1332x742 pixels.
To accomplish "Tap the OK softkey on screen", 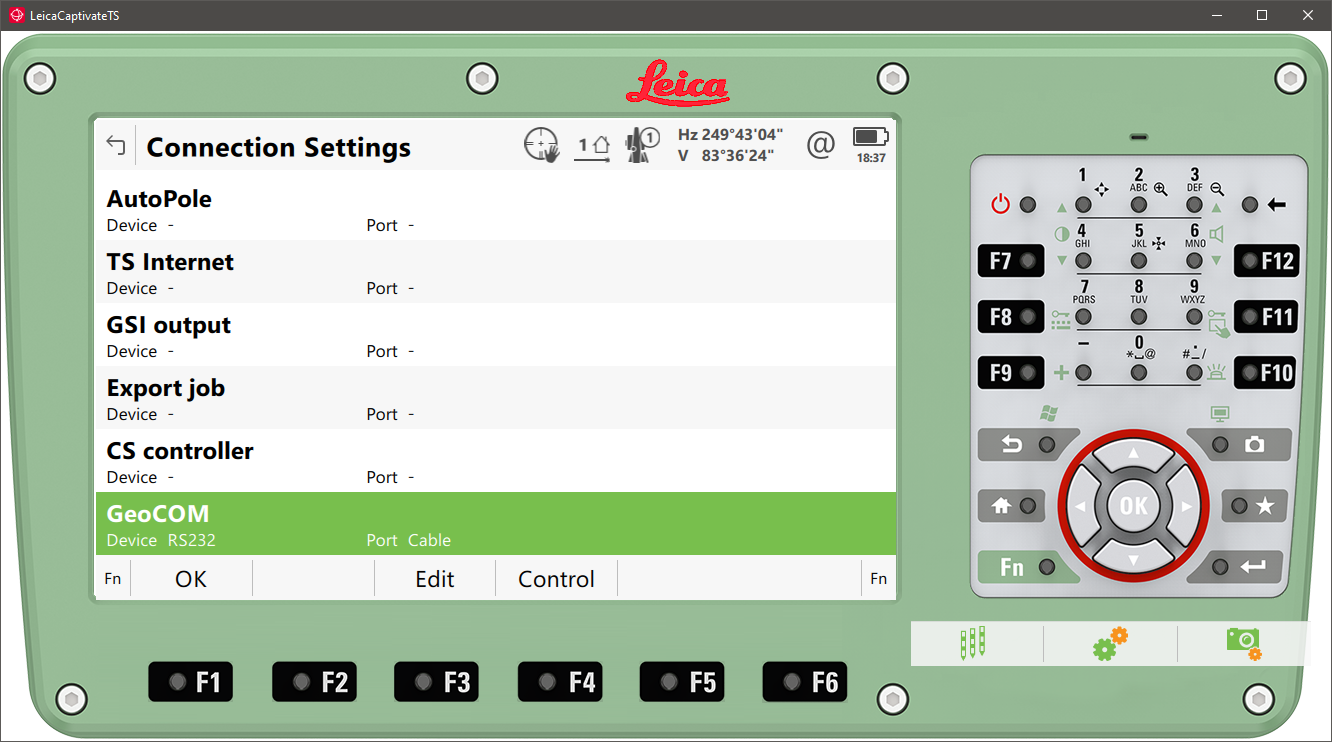I will point(191,579).
